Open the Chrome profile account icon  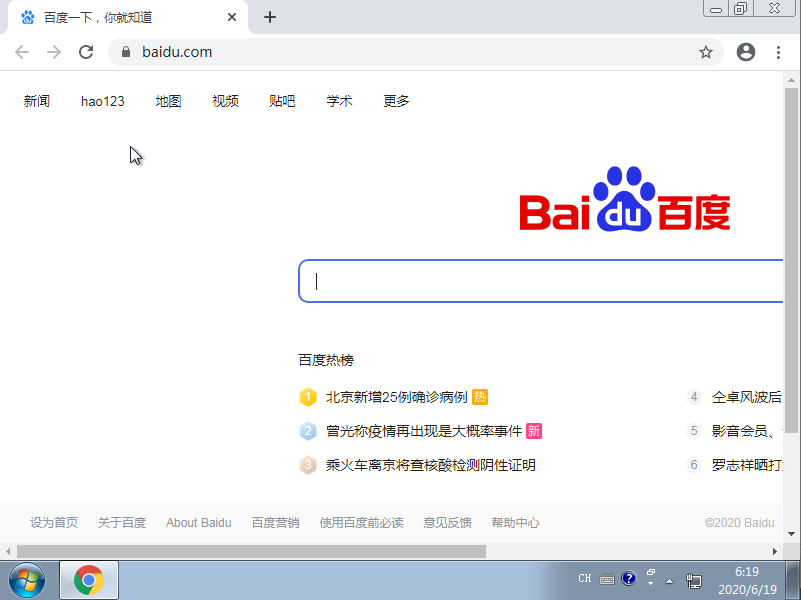pos(746,52)
